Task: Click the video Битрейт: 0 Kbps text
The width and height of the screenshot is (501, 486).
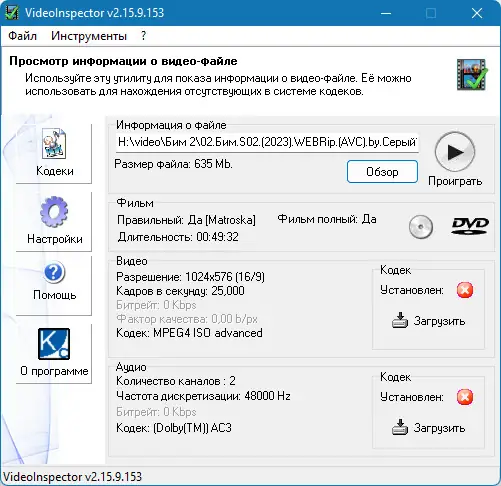Action: pyautogui.click(x=156, y=305)
